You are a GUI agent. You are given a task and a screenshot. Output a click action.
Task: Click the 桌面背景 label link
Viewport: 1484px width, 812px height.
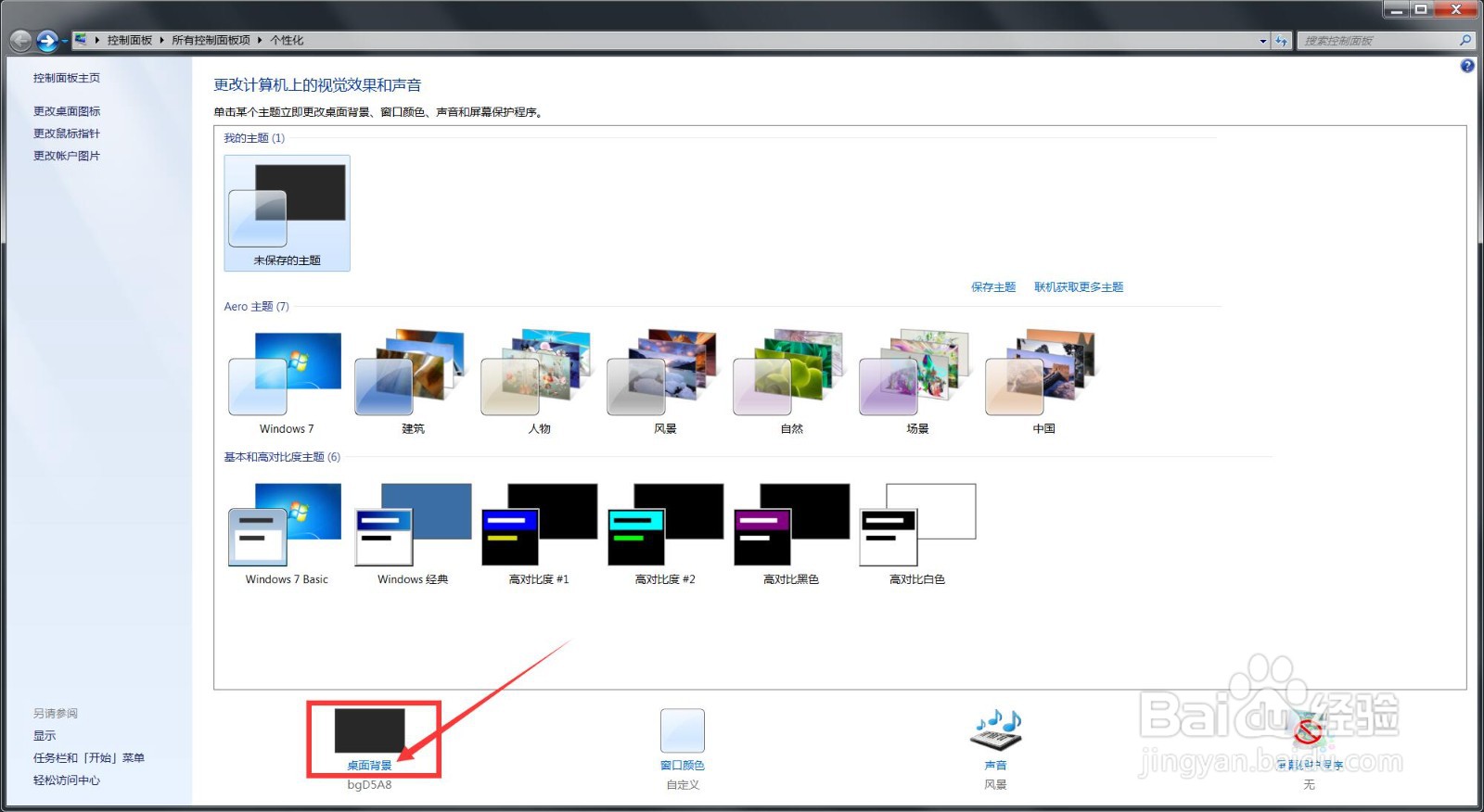[x=369, y=766]
